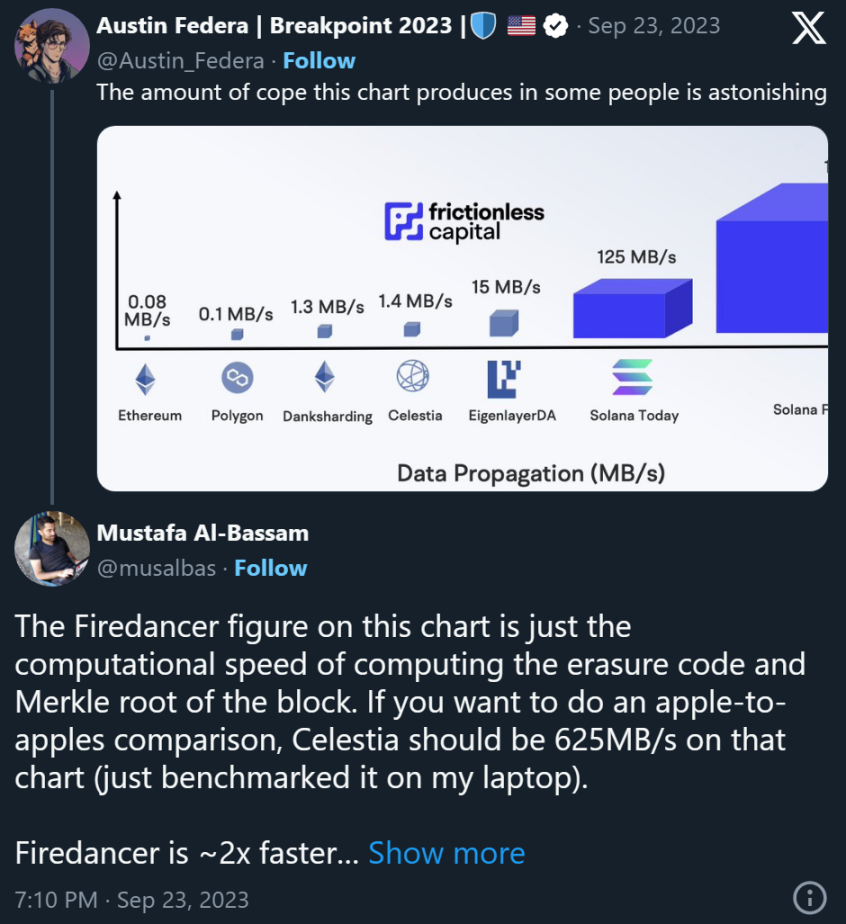Click the Frictionless Capital logo
Viewport: 846px width, 924px height.
pyautogui.click(x=465, y=221)
